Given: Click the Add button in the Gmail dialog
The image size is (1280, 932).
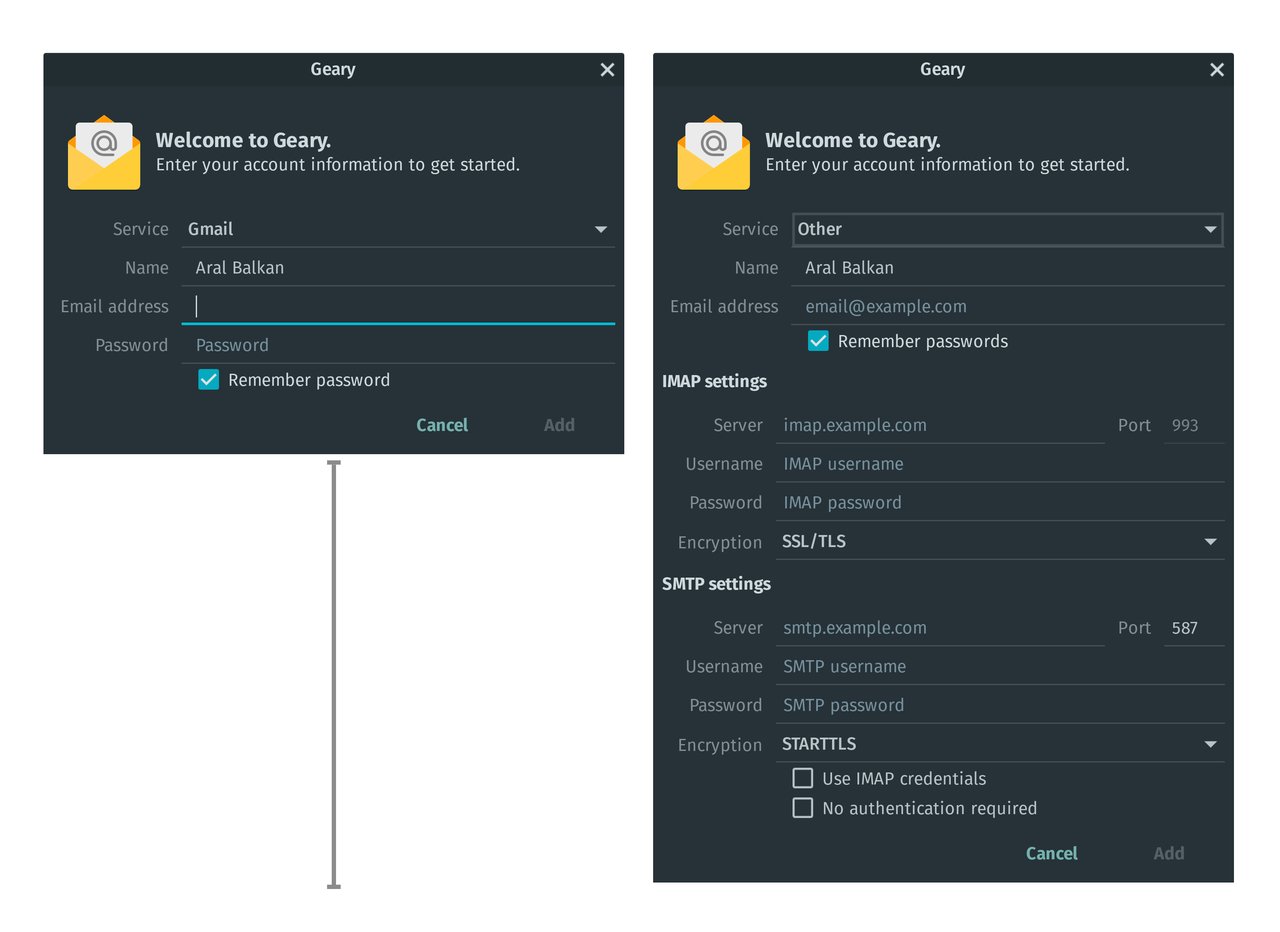Looking at the screenshot, I should [559, 425].
